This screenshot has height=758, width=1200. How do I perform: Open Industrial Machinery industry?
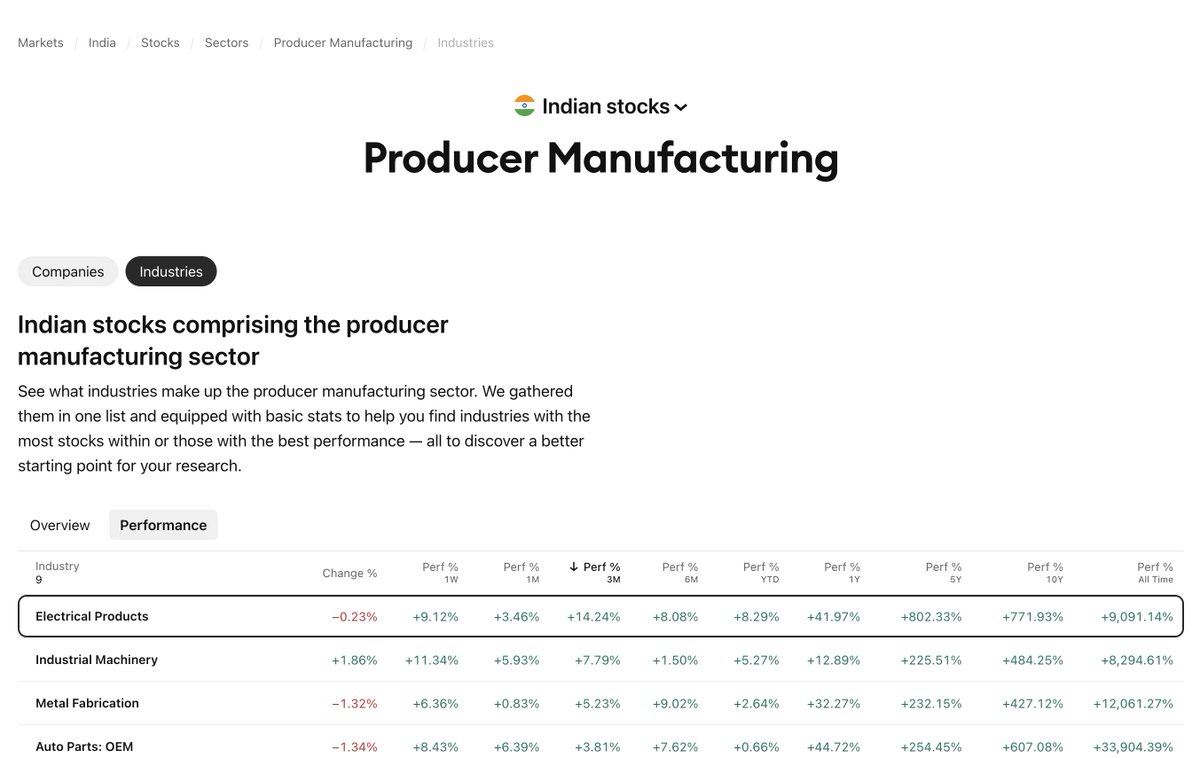click(97, 660)
